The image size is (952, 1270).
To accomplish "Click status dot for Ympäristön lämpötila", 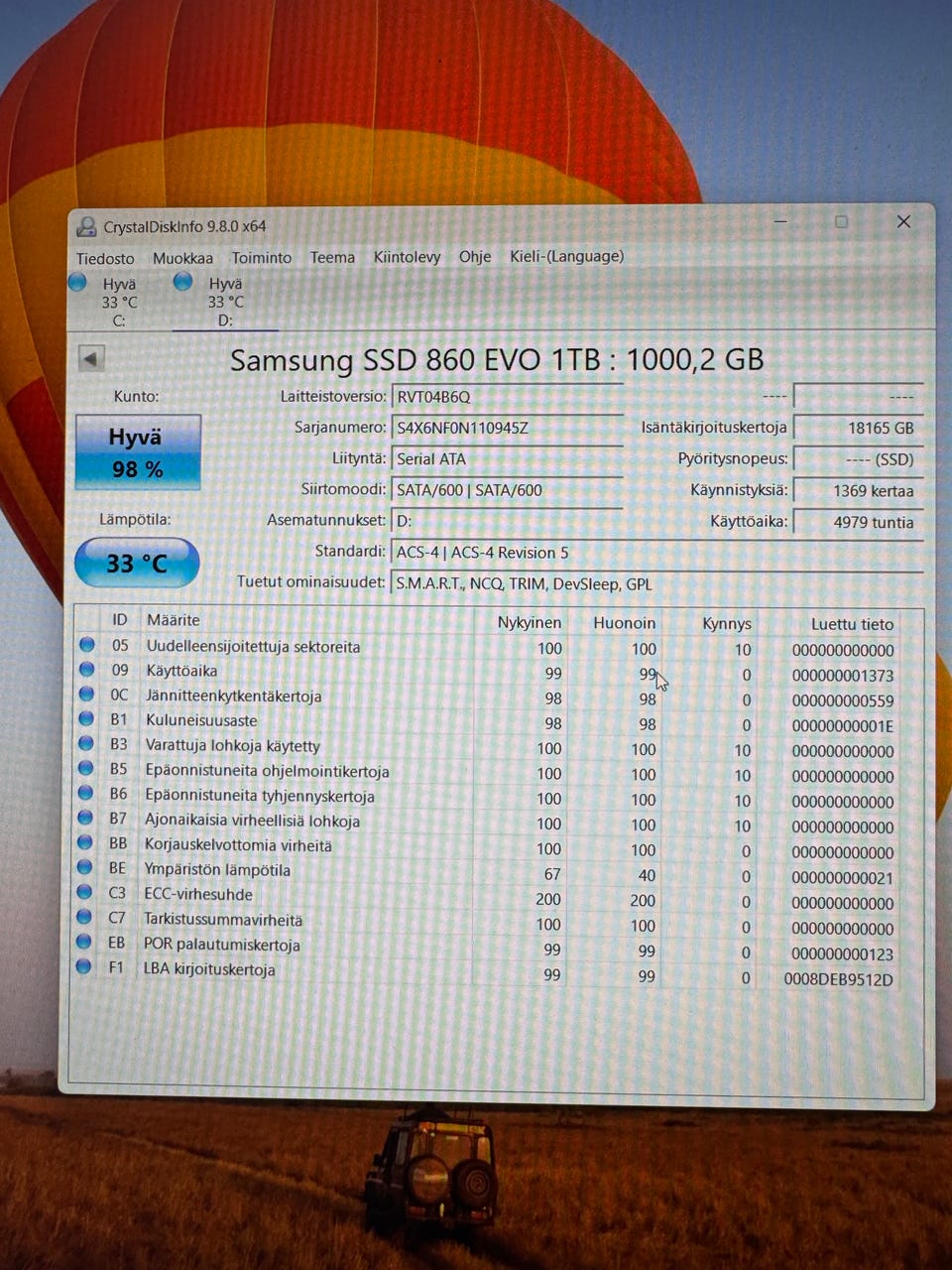I will click(86, 868).
